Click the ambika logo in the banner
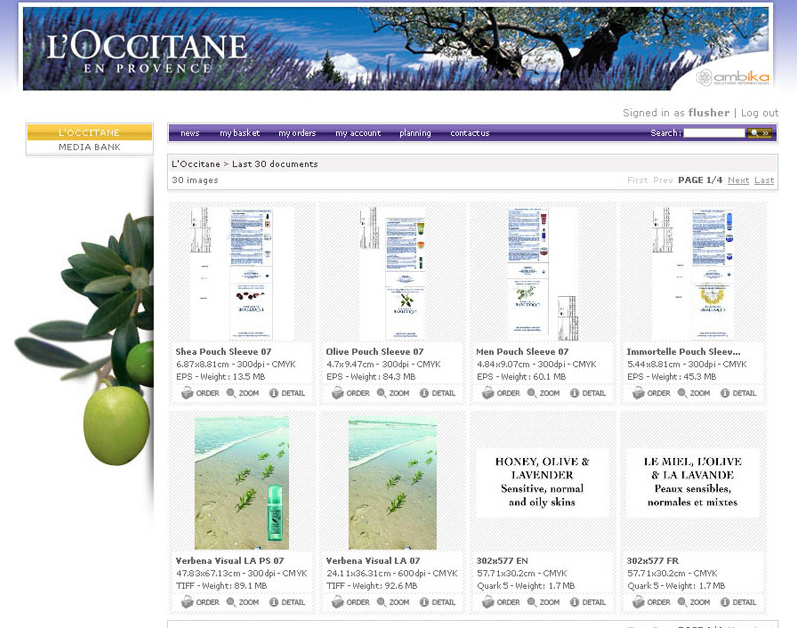797x628 pixels. coord(732,77)
